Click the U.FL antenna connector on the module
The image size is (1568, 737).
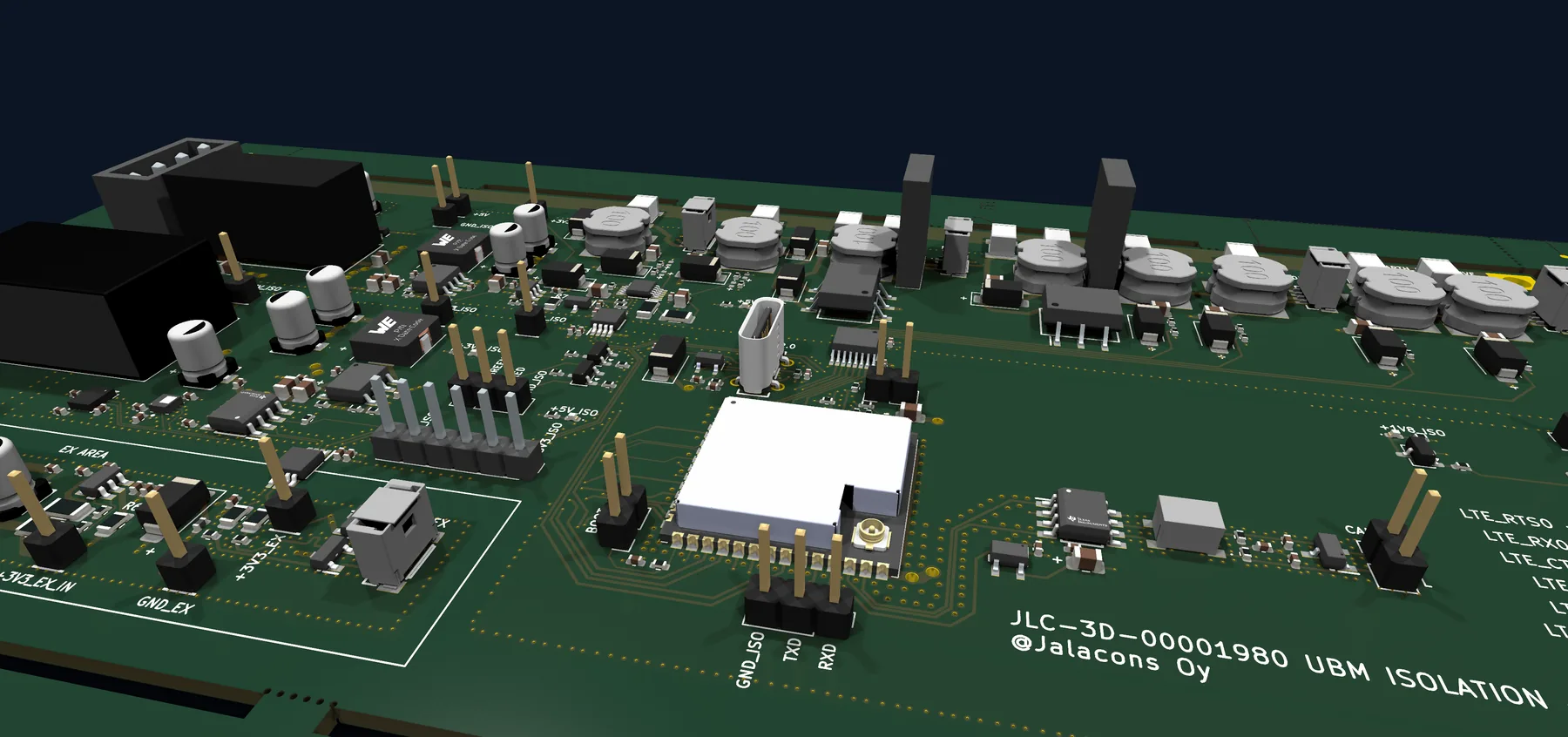pos(871,532)
